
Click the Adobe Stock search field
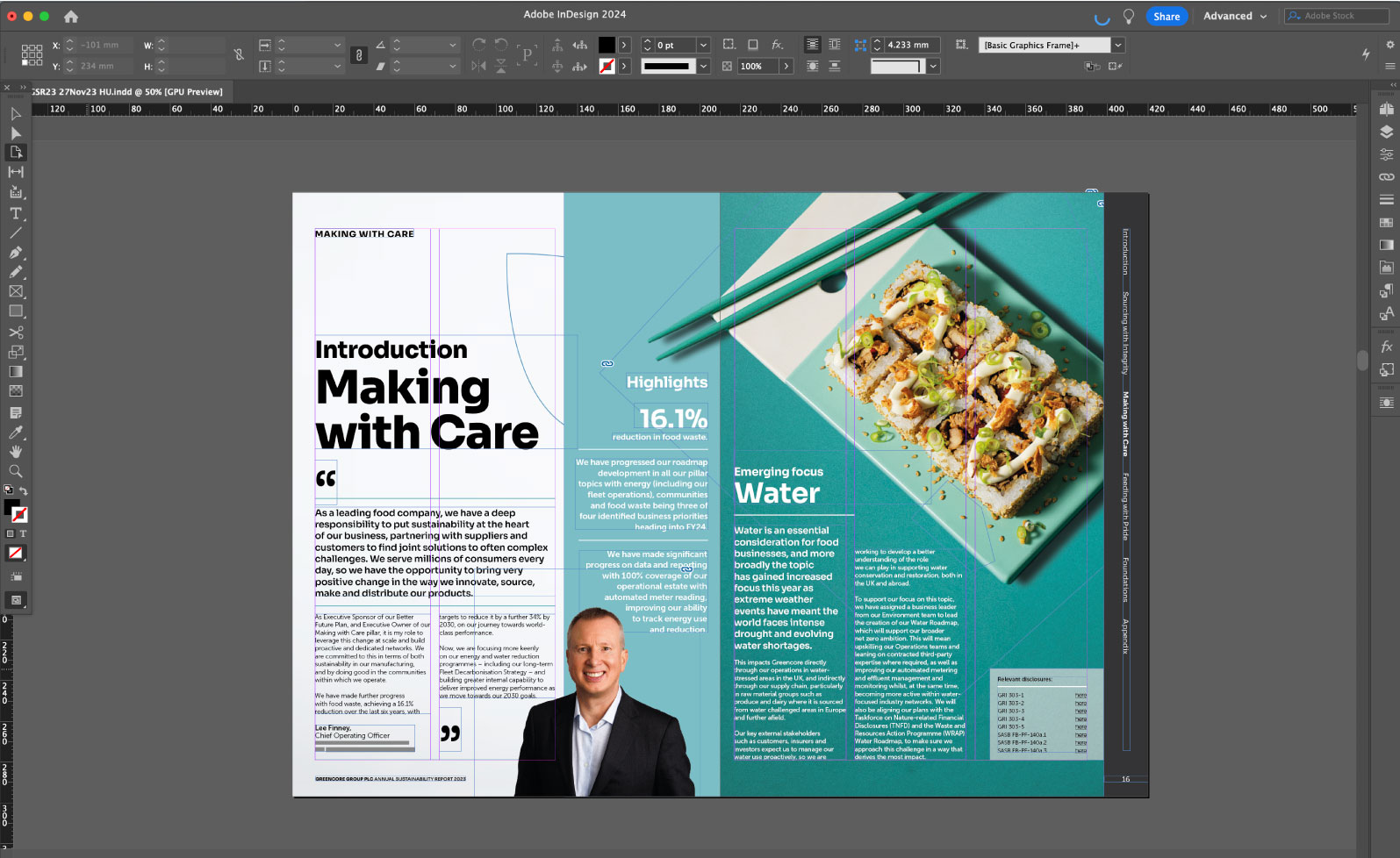point(1336,16)
